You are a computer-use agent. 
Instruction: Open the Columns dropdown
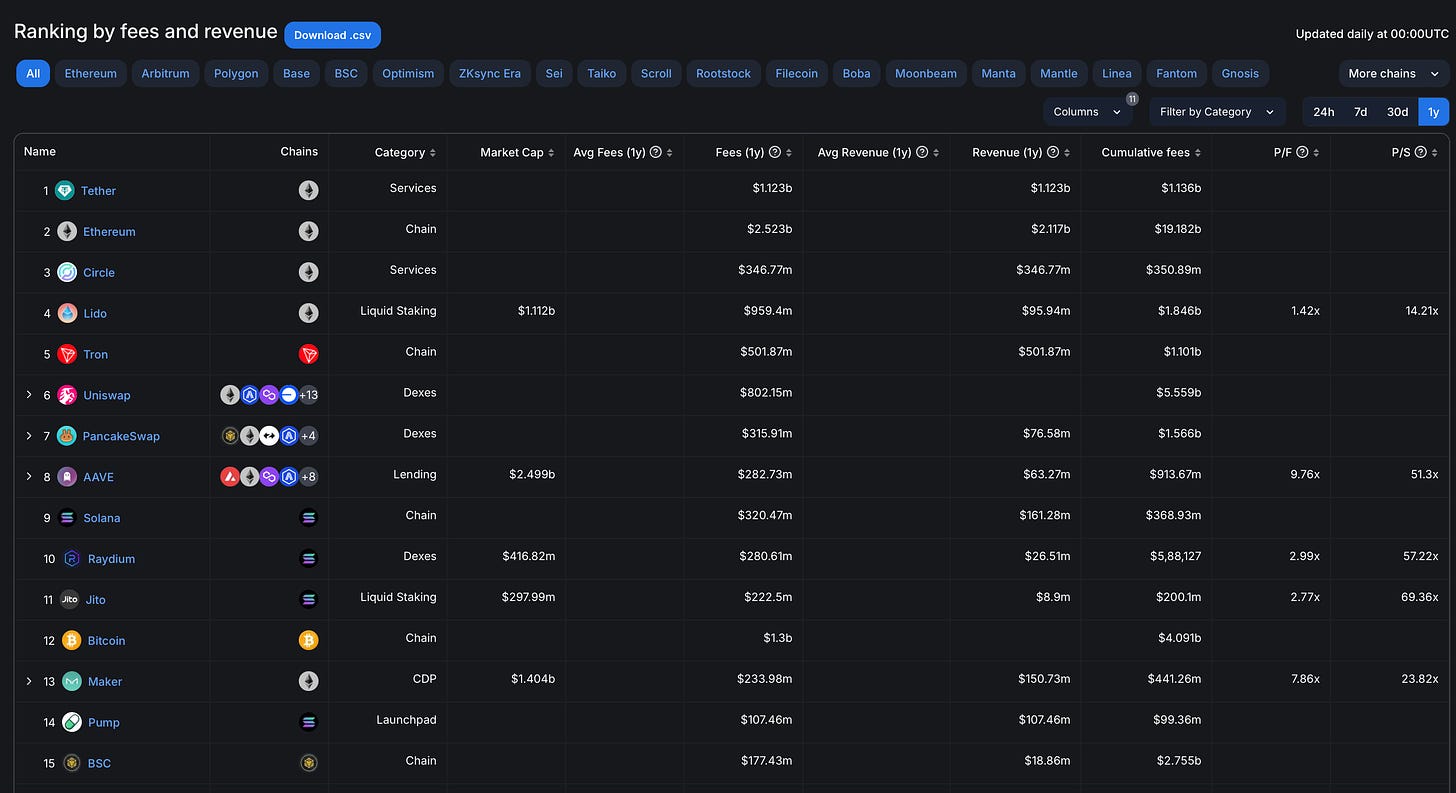tap(1087, 112)
